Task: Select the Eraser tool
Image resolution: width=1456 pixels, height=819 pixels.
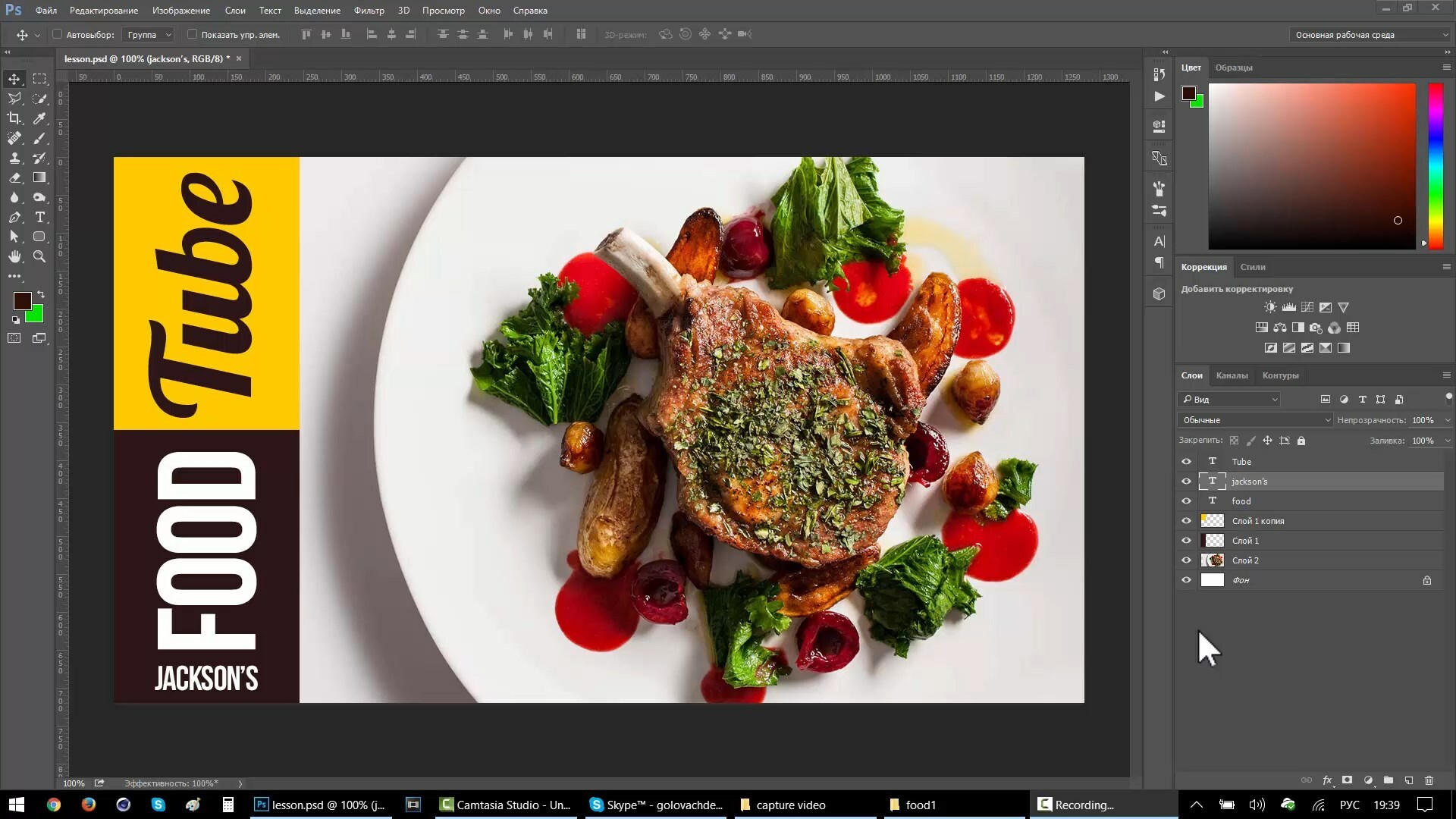Action: click(14, 177)
